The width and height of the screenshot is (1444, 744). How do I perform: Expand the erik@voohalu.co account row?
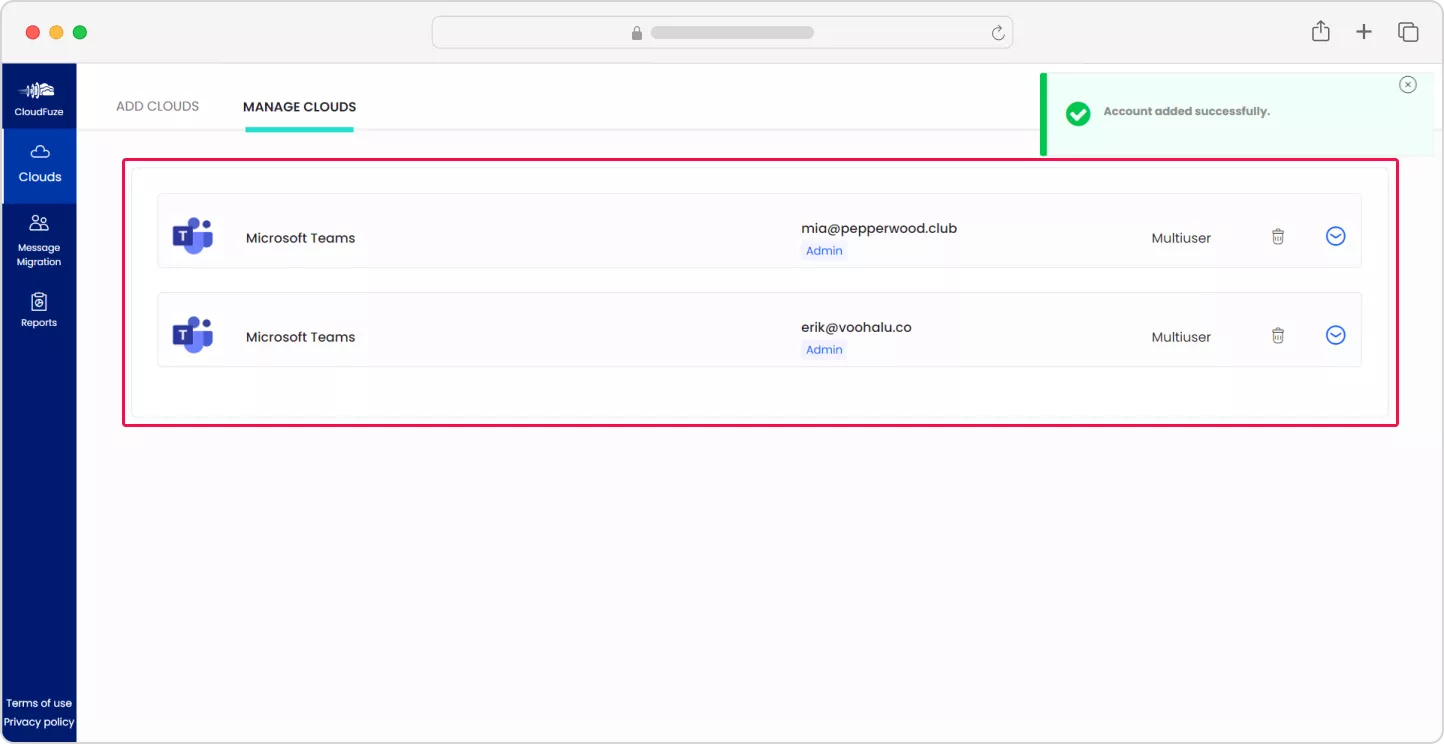(1335, 336)
